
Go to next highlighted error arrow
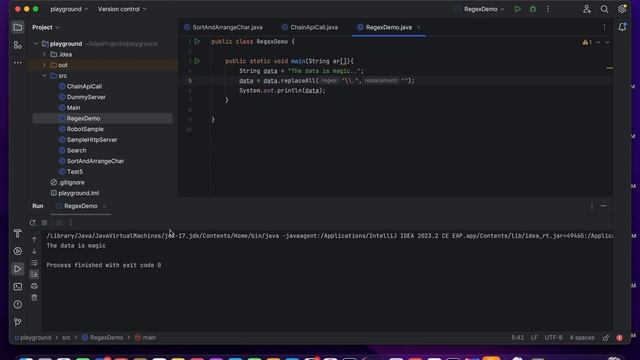coord(607,42)
